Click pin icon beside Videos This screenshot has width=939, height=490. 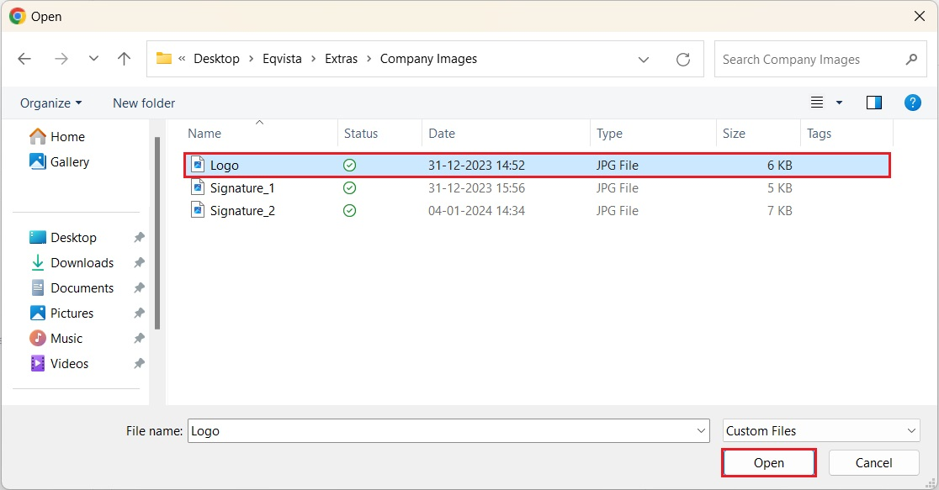[x=139, y=363]
